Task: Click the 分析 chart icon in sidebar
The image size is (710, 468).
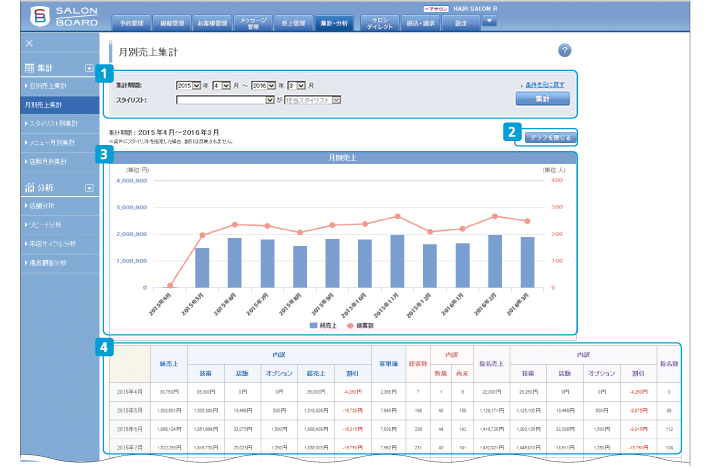Action: point(30,187)
